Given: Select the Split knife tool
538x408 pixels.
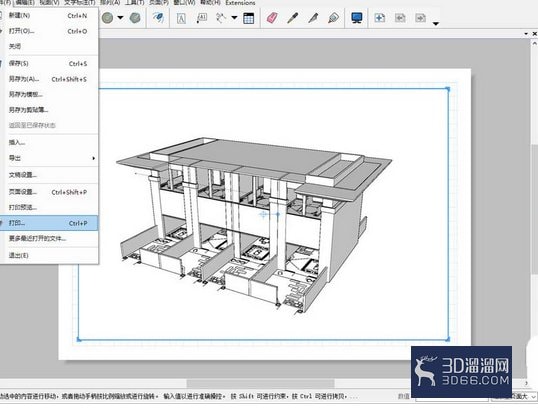Looking at the screenshot, I should (x=313, y=18).
